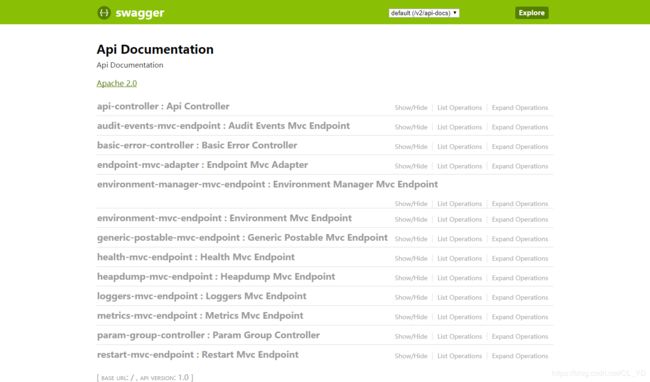This screenshot has width=650, height=382.
Task: Expand Operations for metrics-mvc-endpoint
Action: pos(520,317)
